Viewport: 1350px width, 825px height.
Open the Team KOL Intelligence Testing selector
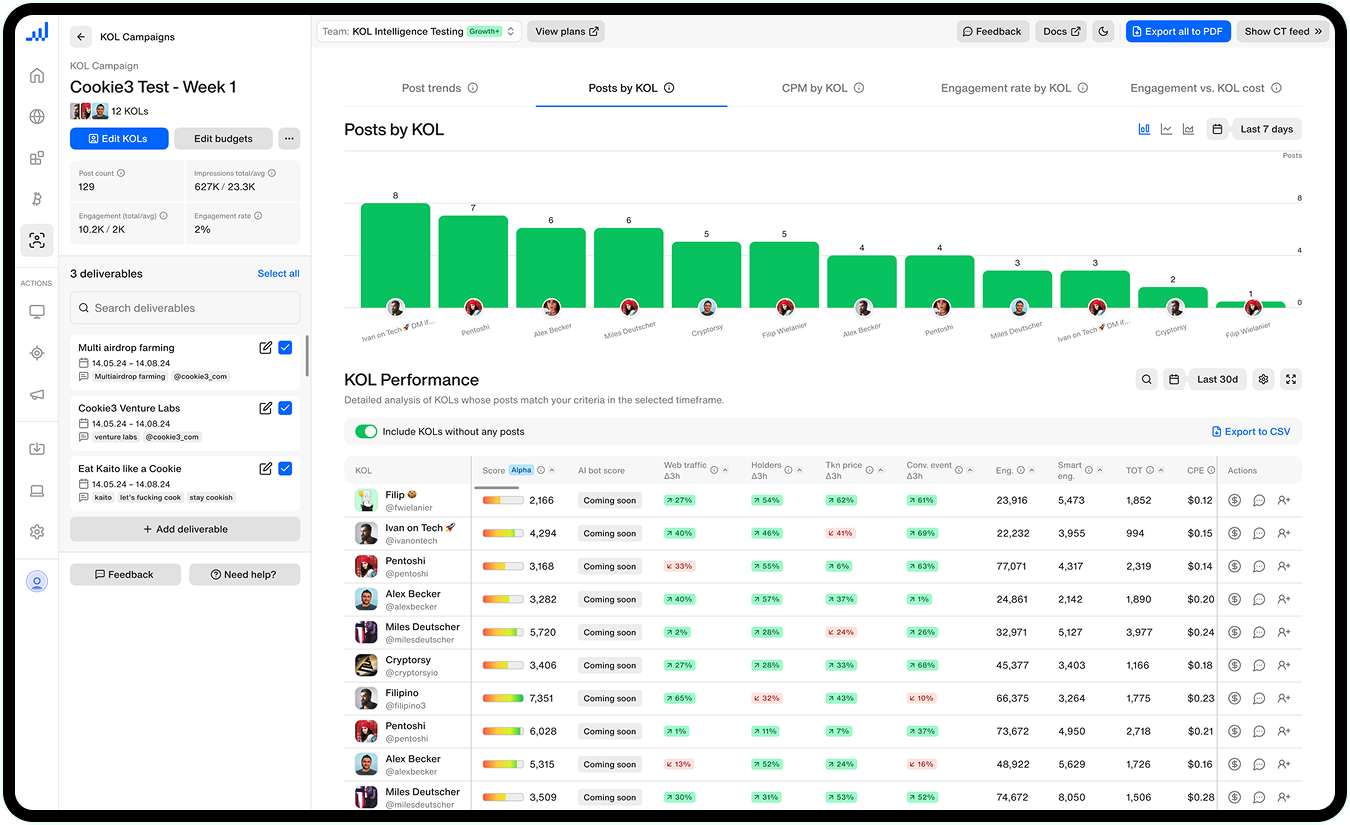tap(419, 31)
